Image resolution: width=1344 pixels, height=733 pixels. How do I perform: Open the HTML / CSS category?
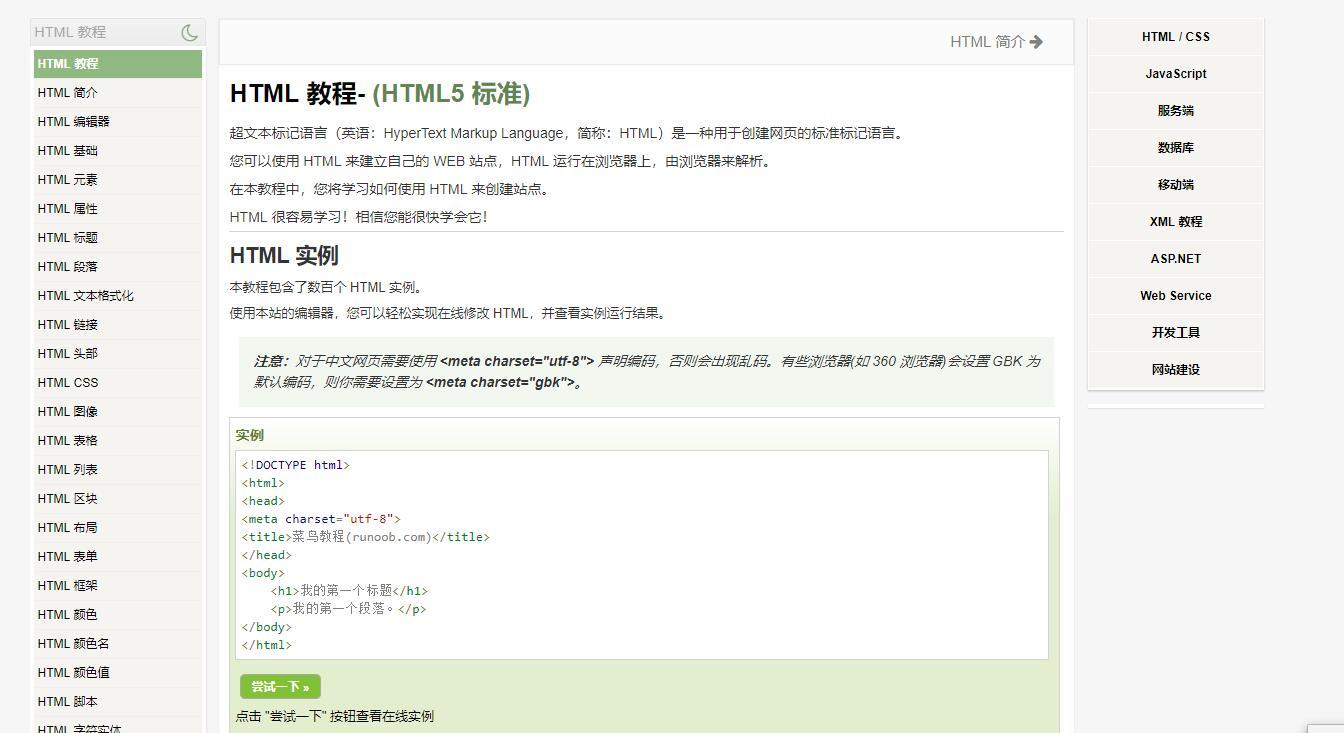click(x=1176, y=37)
